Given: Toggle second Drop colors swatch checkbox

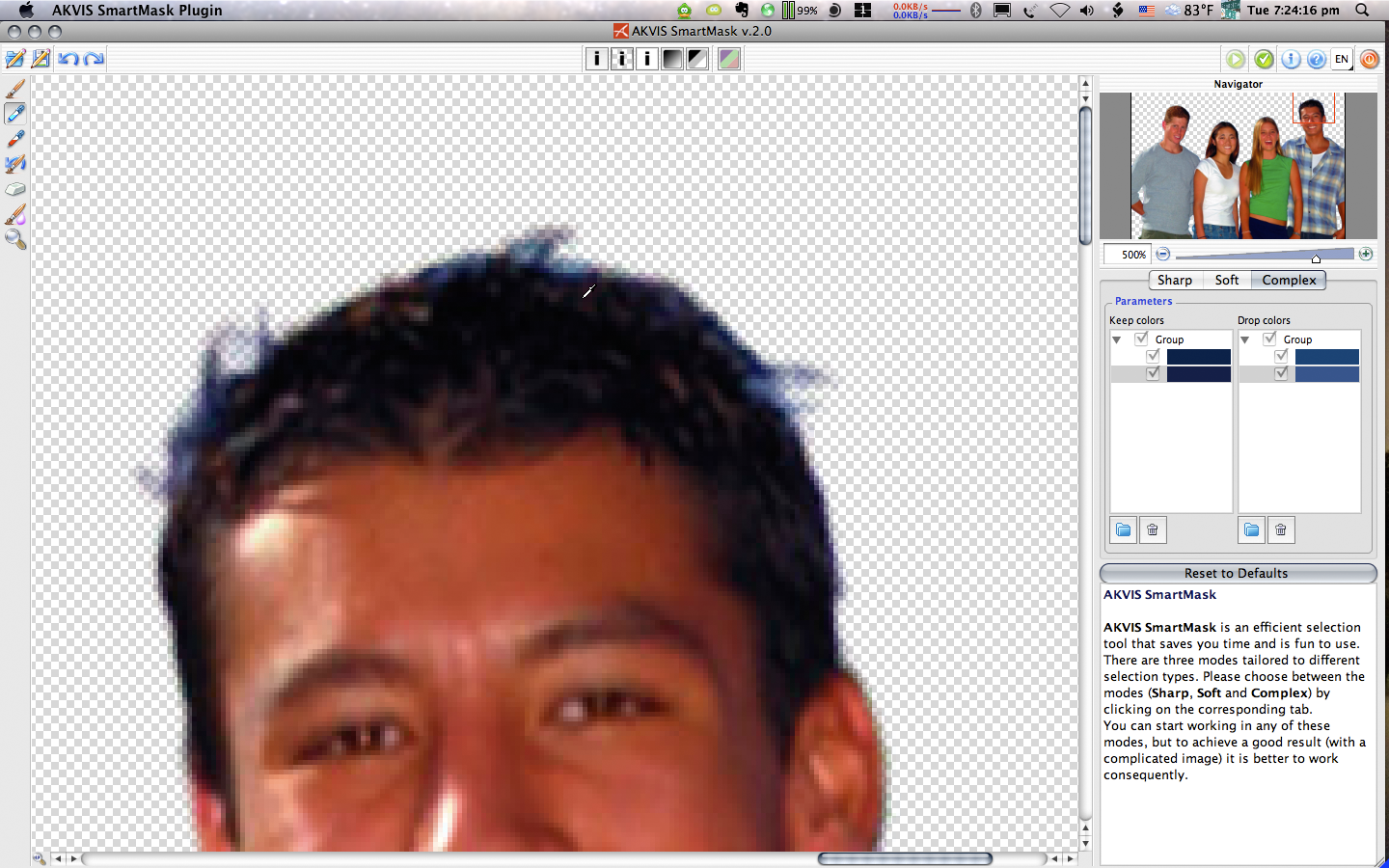Looking at the screenshot, I should (x=1281, y=373).
